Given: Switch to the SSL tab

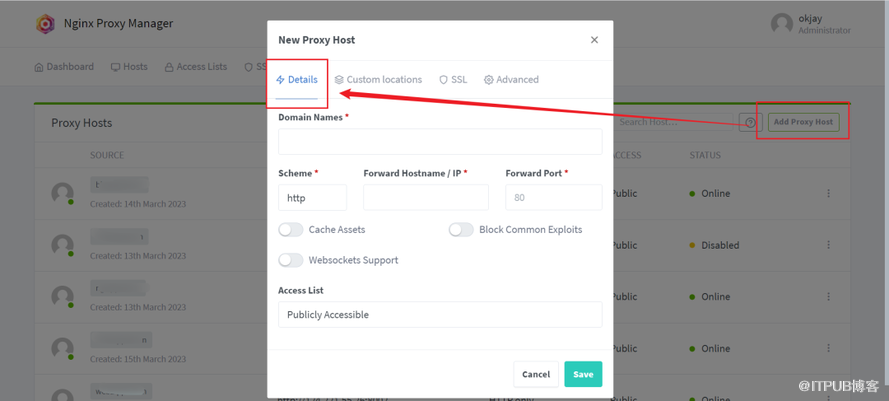Looking at the screenshot, I should 453,80.
